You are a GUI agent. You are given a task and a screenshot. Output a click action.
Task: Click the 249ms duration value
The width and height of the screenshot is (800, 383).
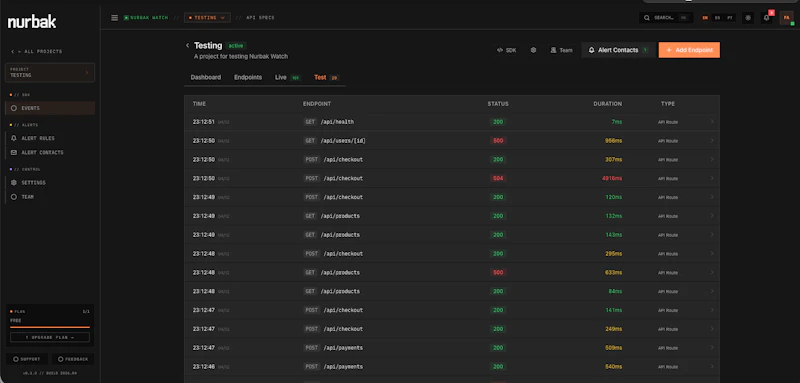(613, 329)
